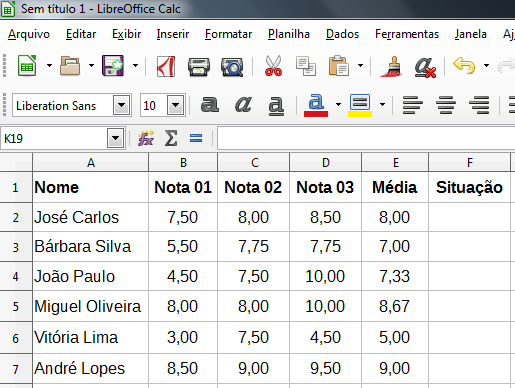Viewport: 515px width, 388px height.
Task: Click the Name Box showing K19
Action: click(x=54, y=138)
